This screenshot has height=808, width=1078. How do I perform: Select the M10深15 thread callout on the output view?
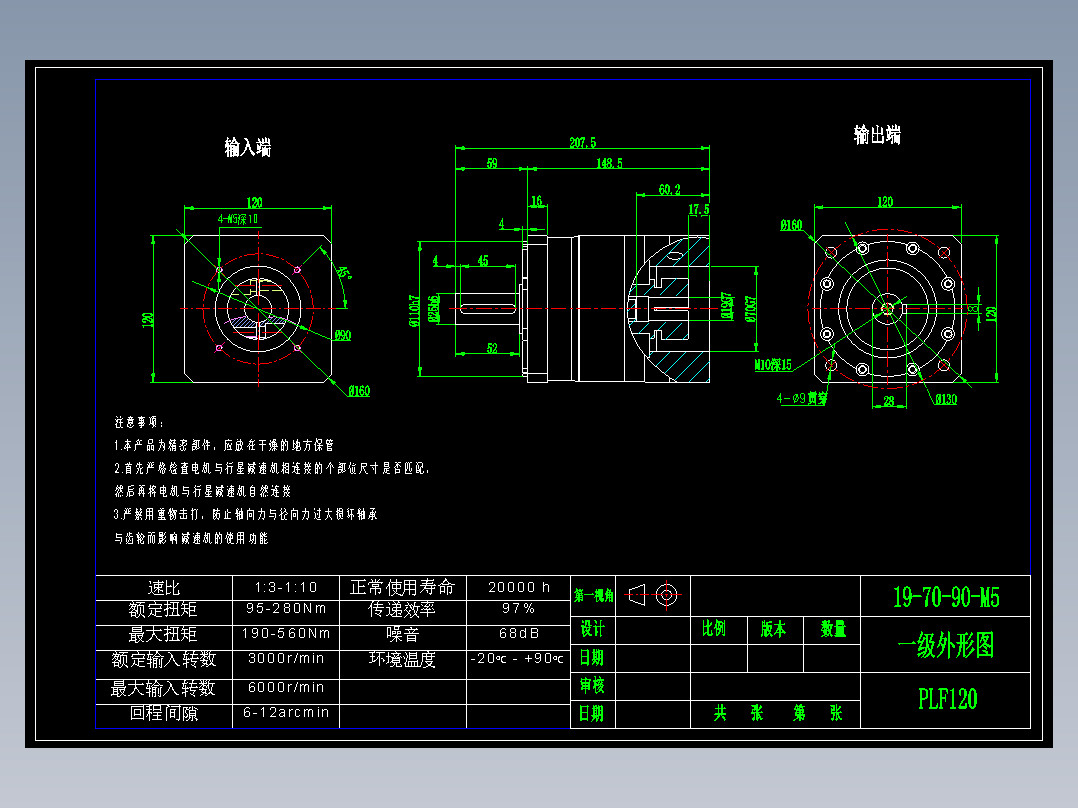point(773,365)
